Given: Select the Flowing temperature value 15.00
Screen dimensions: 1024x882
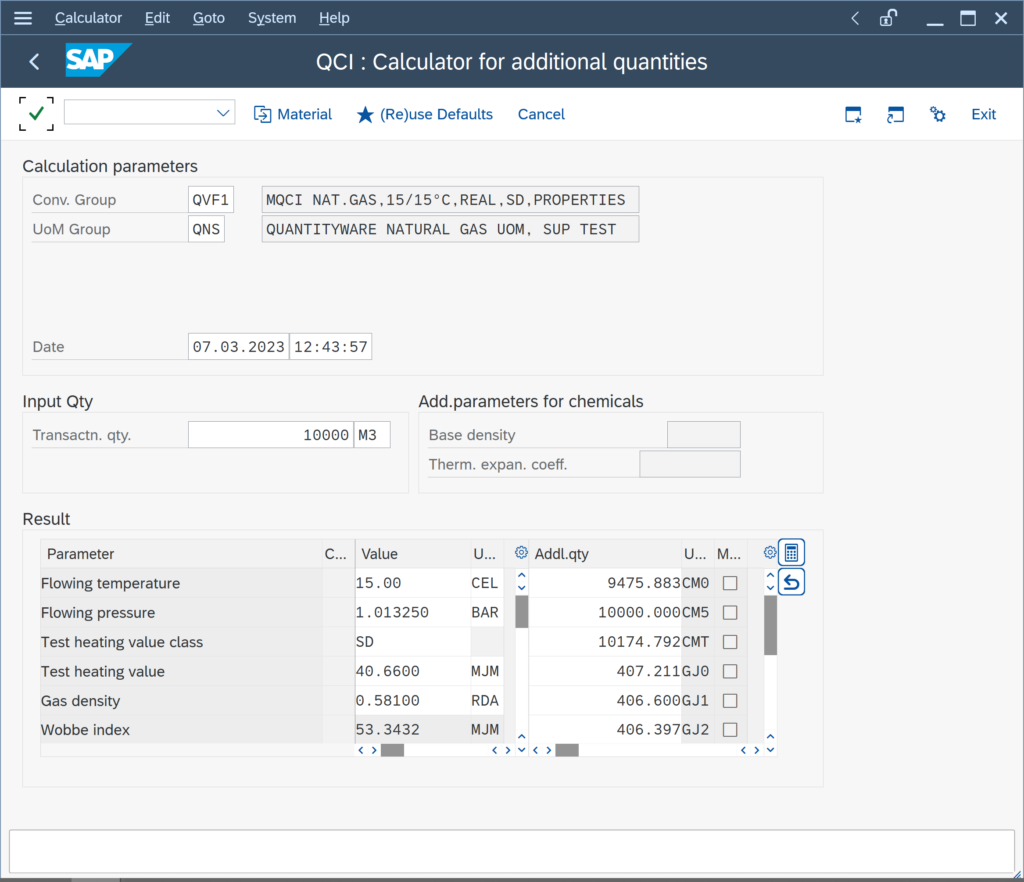Looking at the screenshot, I should pos(413,583).
